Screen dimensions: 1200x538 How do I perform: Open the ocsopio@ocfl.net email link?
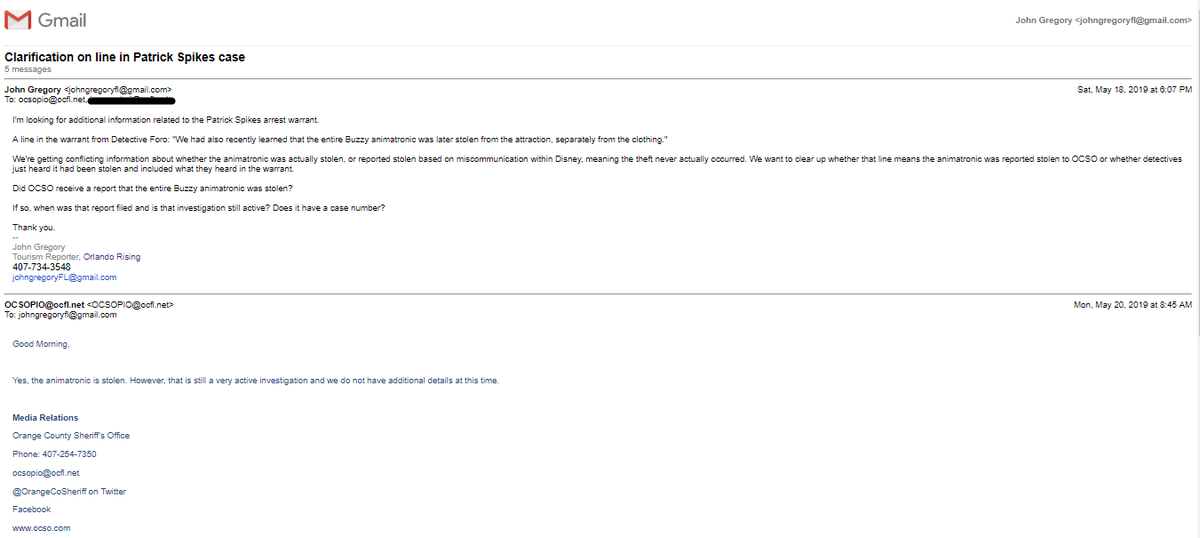46,472
